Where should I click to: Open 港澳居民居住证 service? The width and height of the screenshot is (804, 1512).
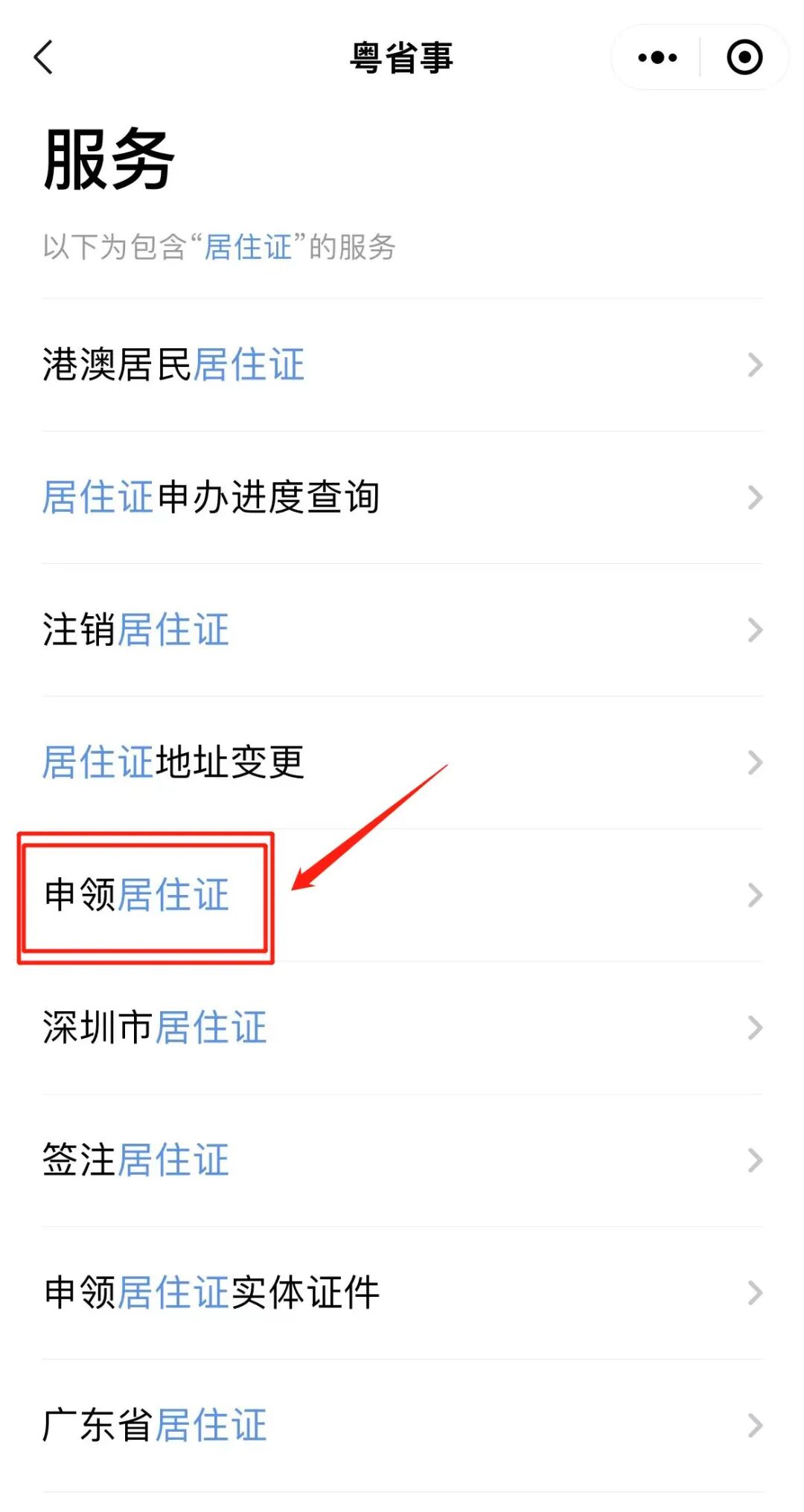(402, 365)
